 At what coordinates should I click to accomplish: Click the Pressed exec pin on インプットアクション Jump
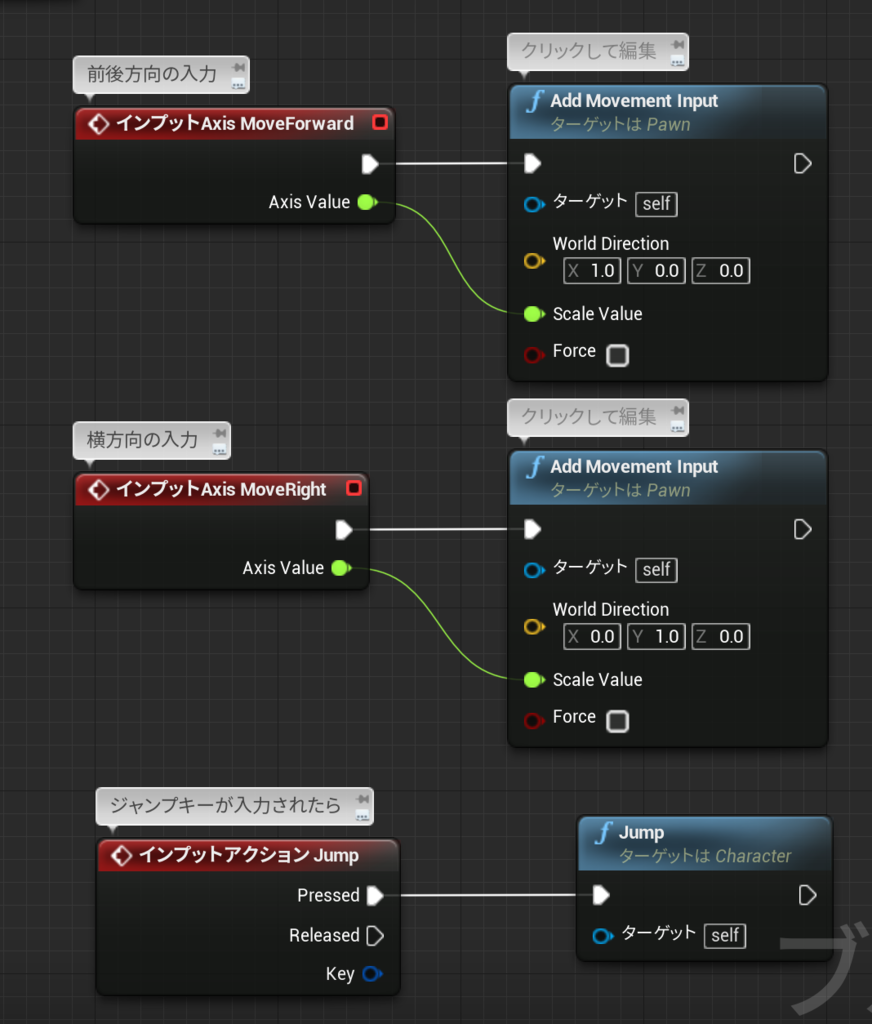point(373,895)
